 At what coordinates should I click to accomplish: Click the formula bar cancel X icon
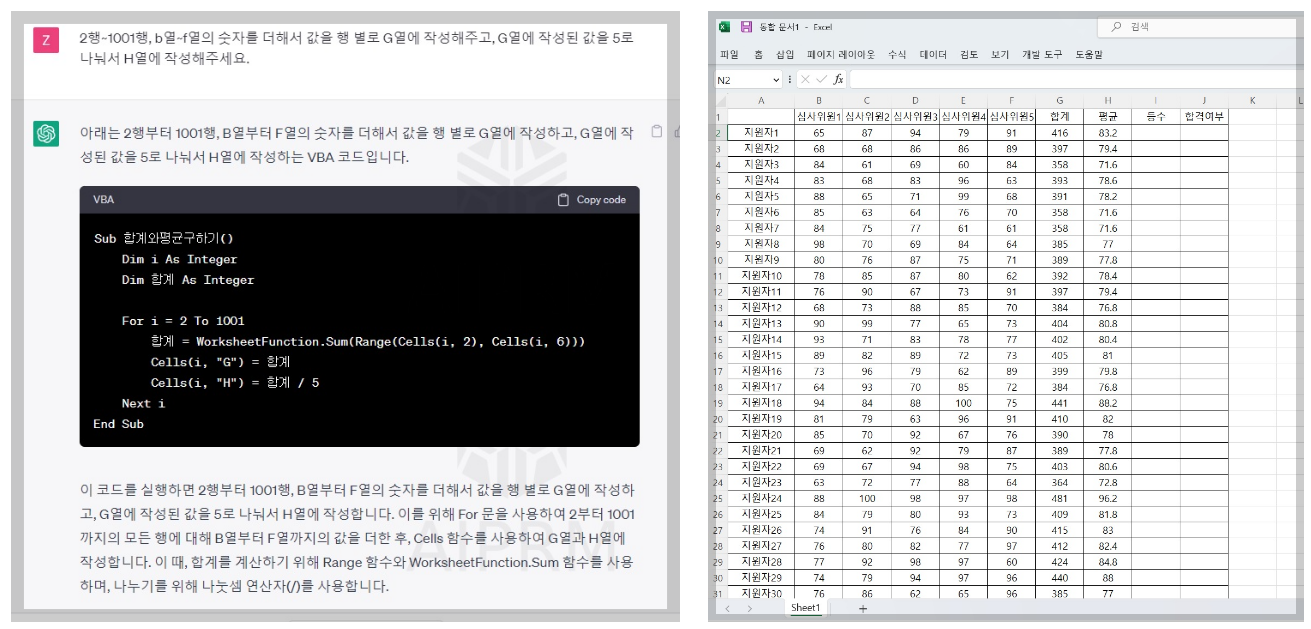(x=805, y=79)
